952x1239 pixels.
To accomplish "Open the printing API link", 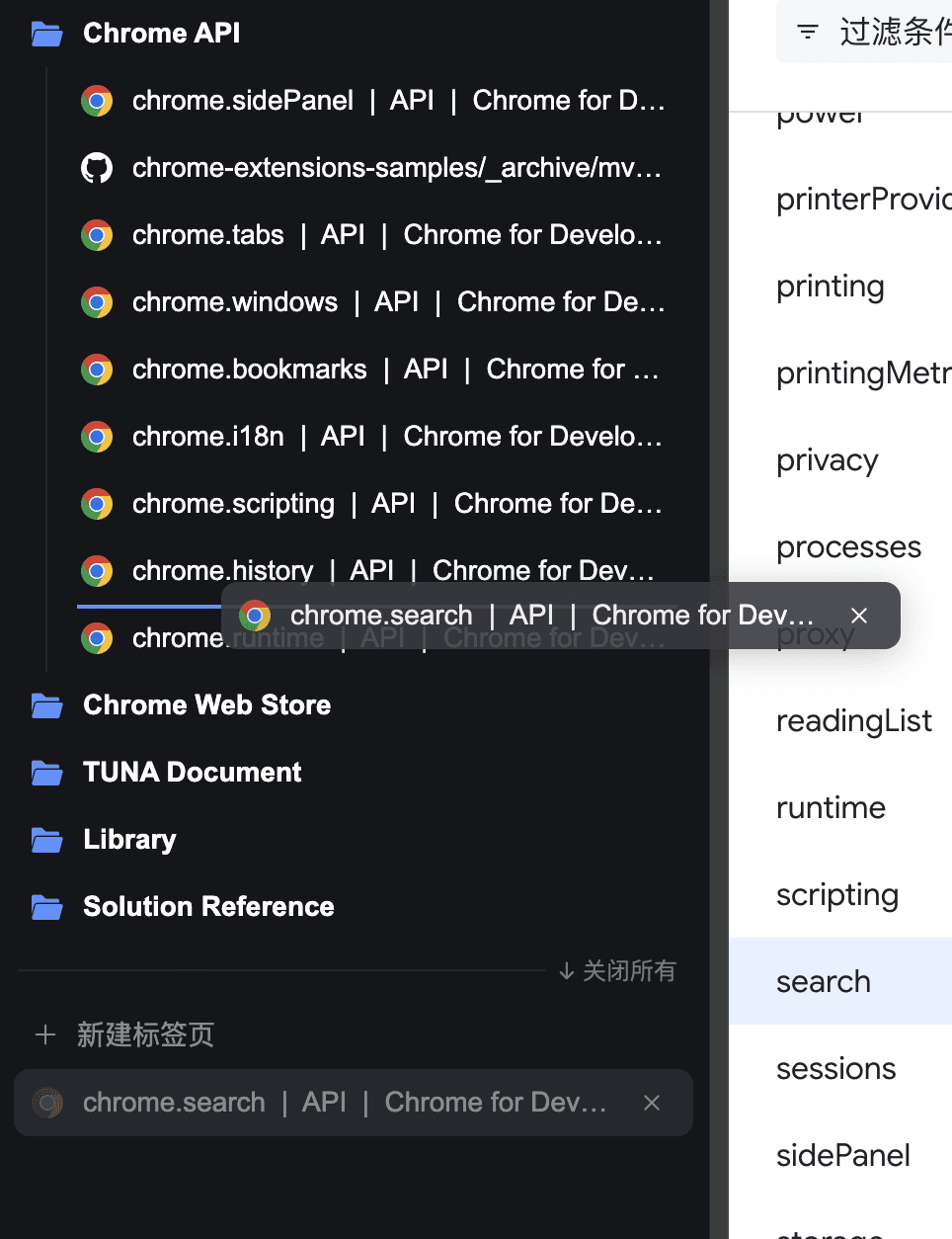I will pos(831,288).
